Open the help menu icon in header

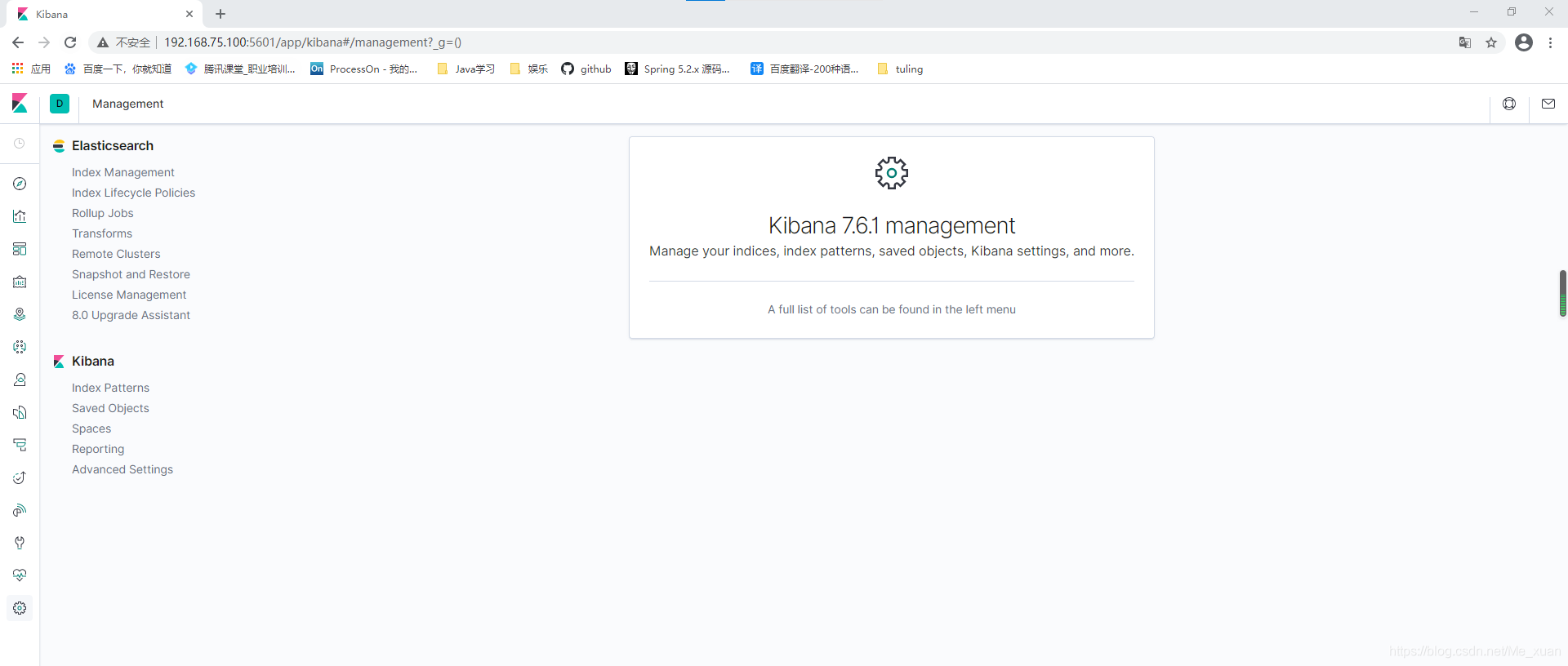pyautogui.click(x=1509, y=104)
